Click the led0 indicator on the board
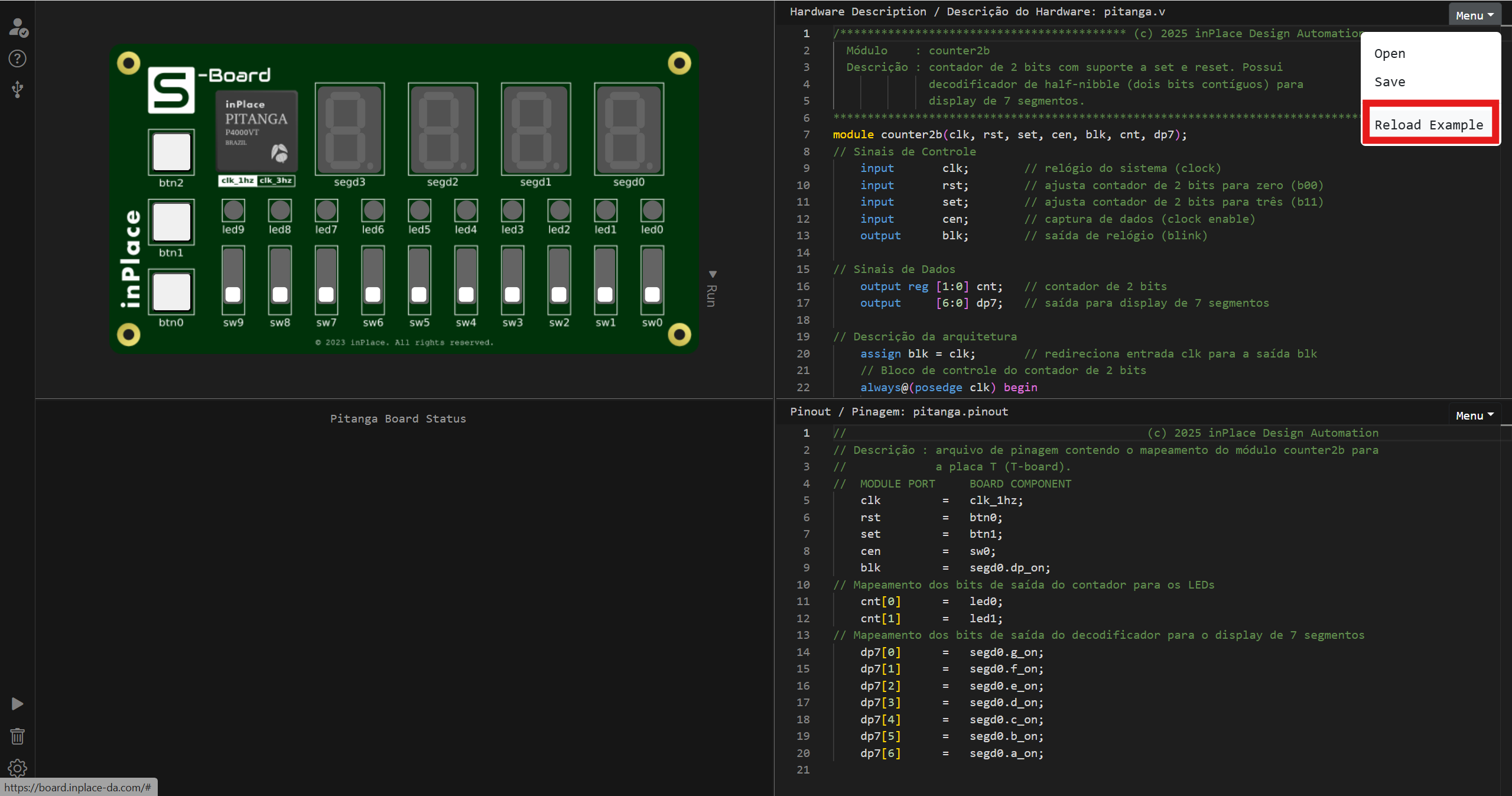This screenshot has height=796, width=1512. pos(652,210)
